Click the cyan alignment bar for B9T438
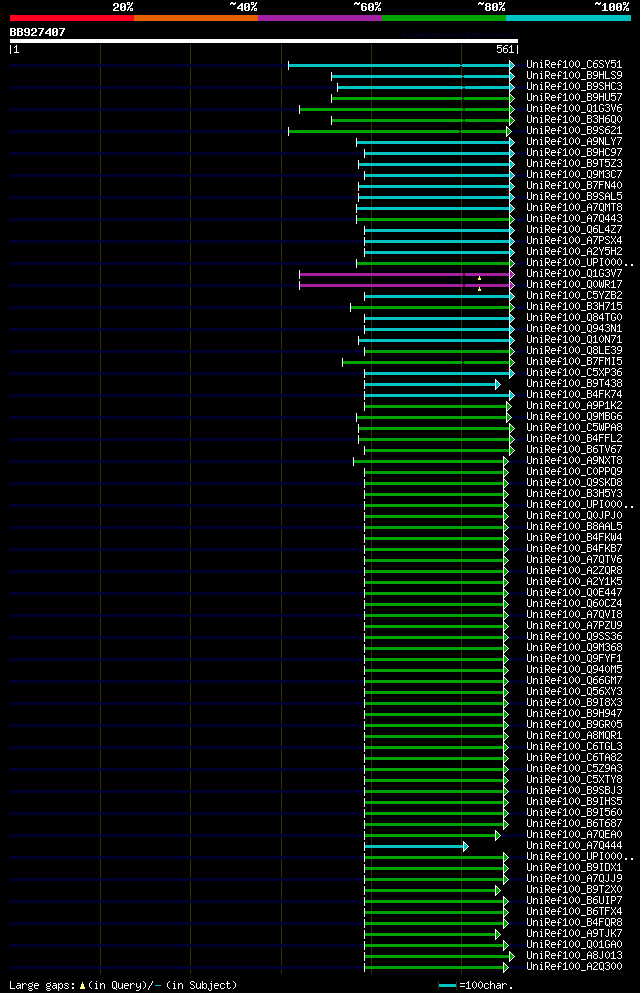Screen dimensions: 640x993 [x=430, y=384]
